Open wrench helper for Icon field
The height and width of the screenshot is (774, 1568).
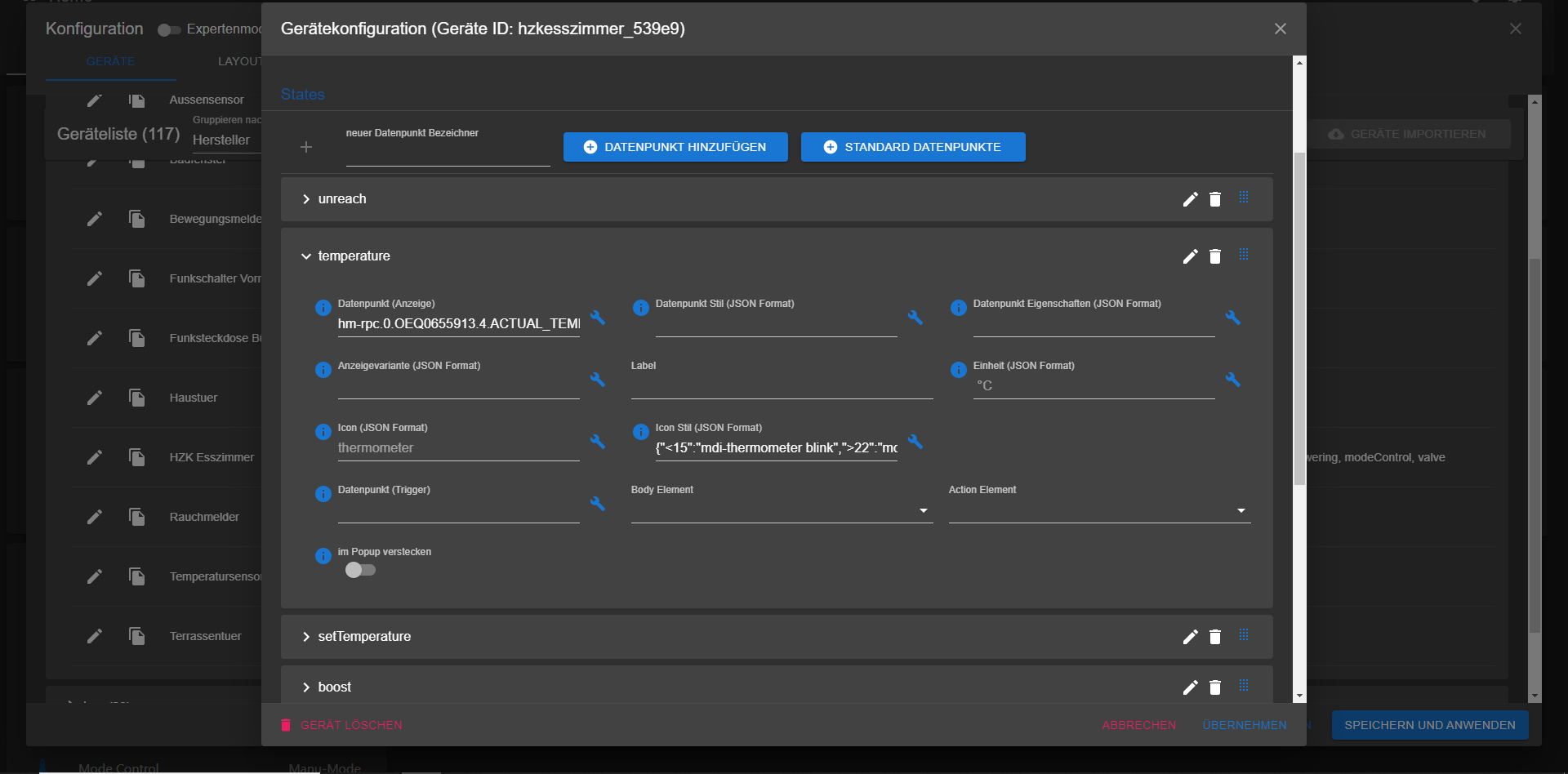(598, 442)
